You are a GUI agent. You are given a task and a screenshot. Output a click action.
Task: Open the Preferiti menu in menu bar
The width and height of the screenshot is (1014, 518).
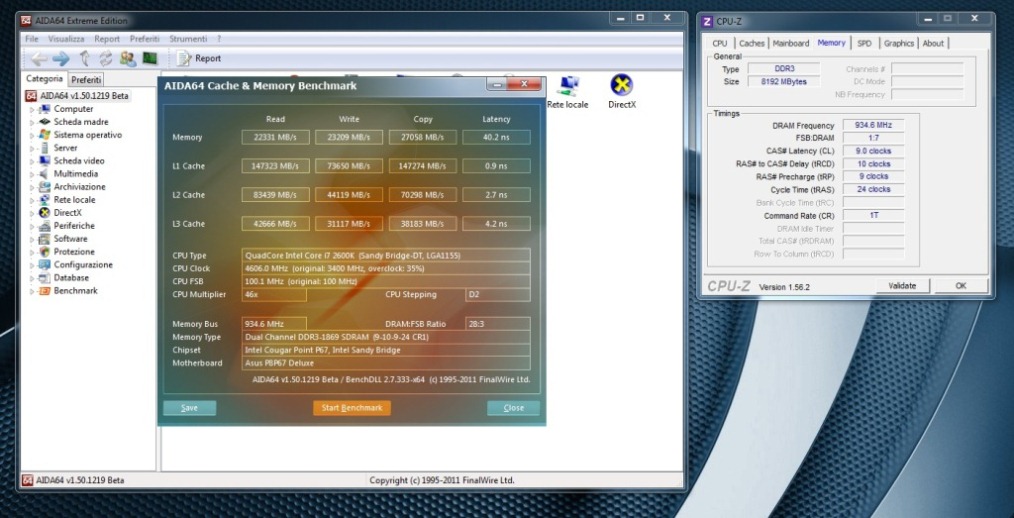144,39
